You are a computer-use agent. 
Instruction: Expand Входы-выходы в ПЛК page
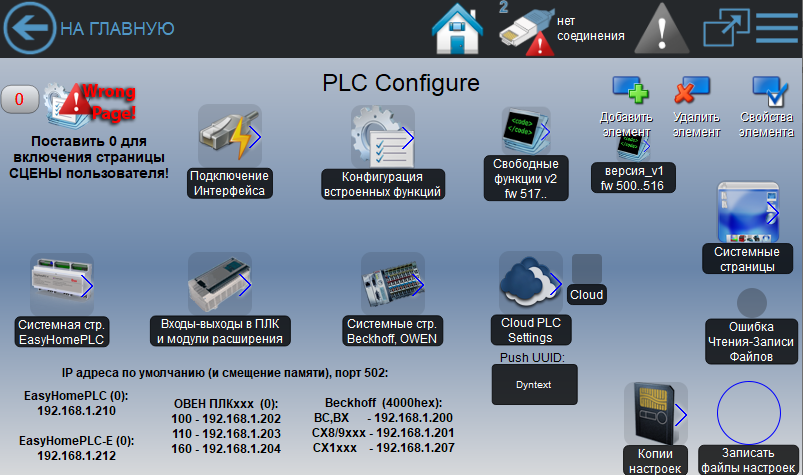[220, 285]
